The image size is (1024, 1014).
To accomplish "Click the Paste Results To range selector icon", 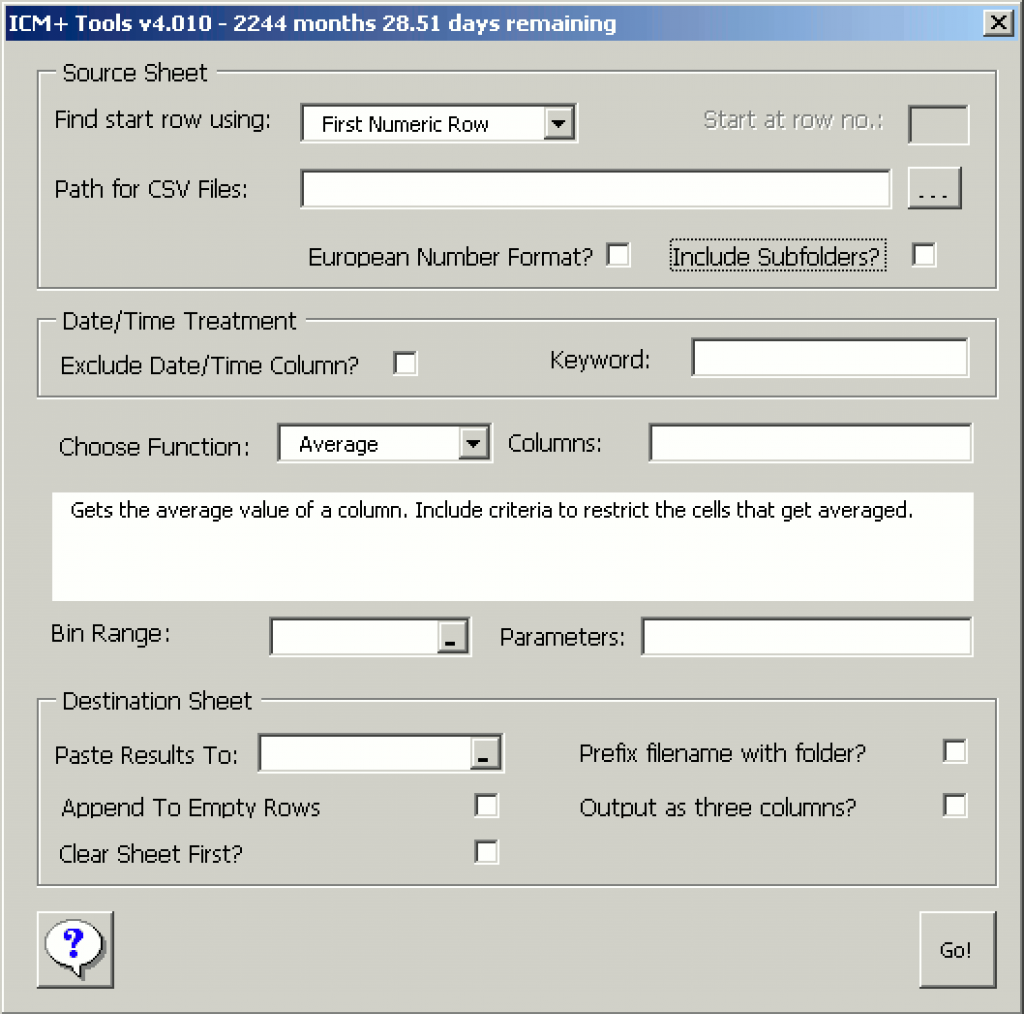I will 484,754.
